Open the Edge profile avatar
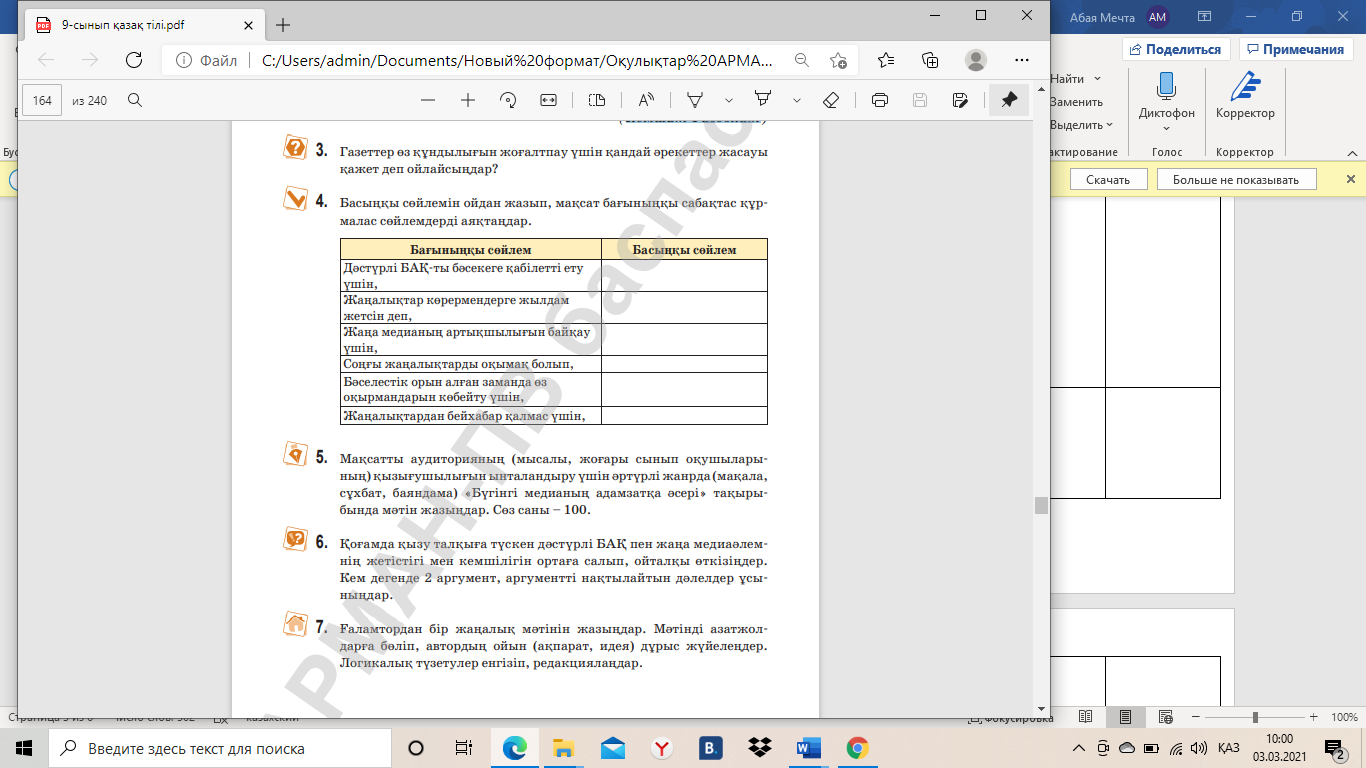 click(x=975, y=60)
